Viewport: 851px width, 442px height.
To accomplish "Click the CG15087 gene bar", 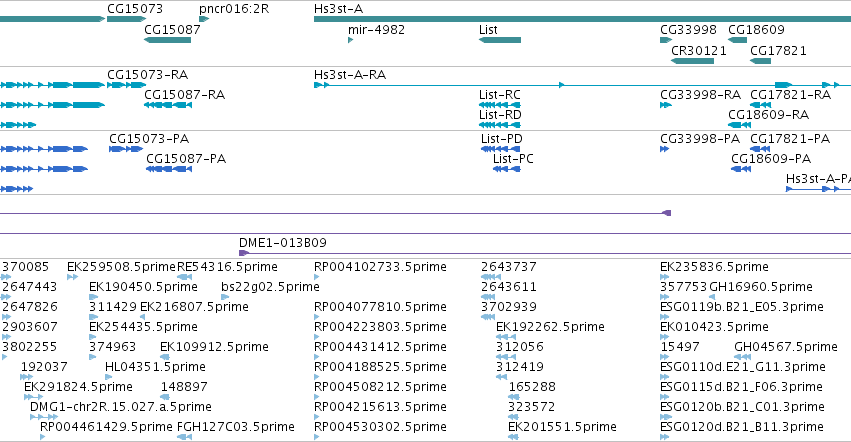I will [167, 40].
